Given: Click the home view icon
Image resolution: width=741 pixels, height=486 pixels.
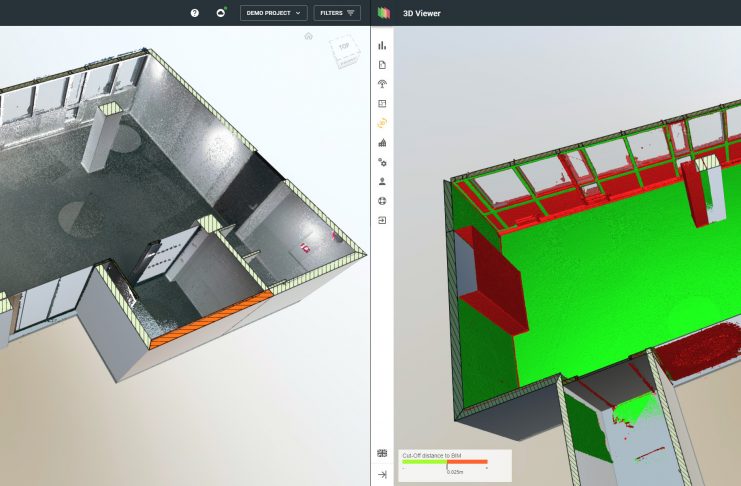Looking at the screenshot, I should (309, 36).
